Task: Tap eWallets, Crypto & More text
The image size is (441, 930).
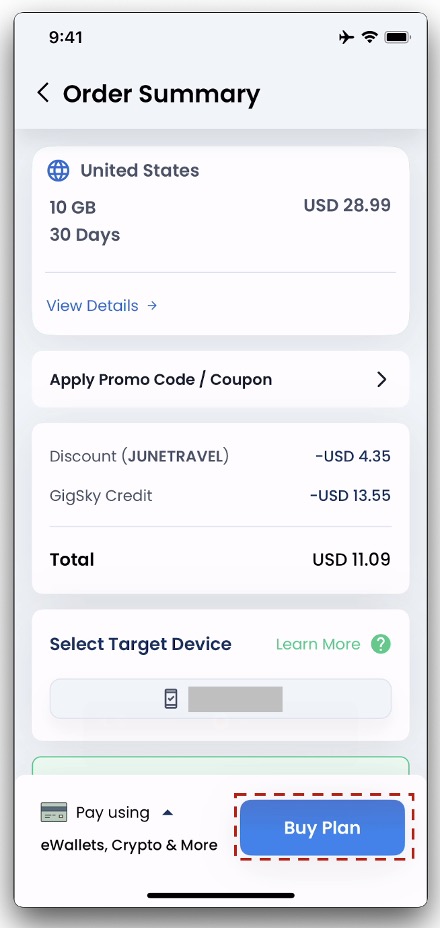Action: point(129,845)
